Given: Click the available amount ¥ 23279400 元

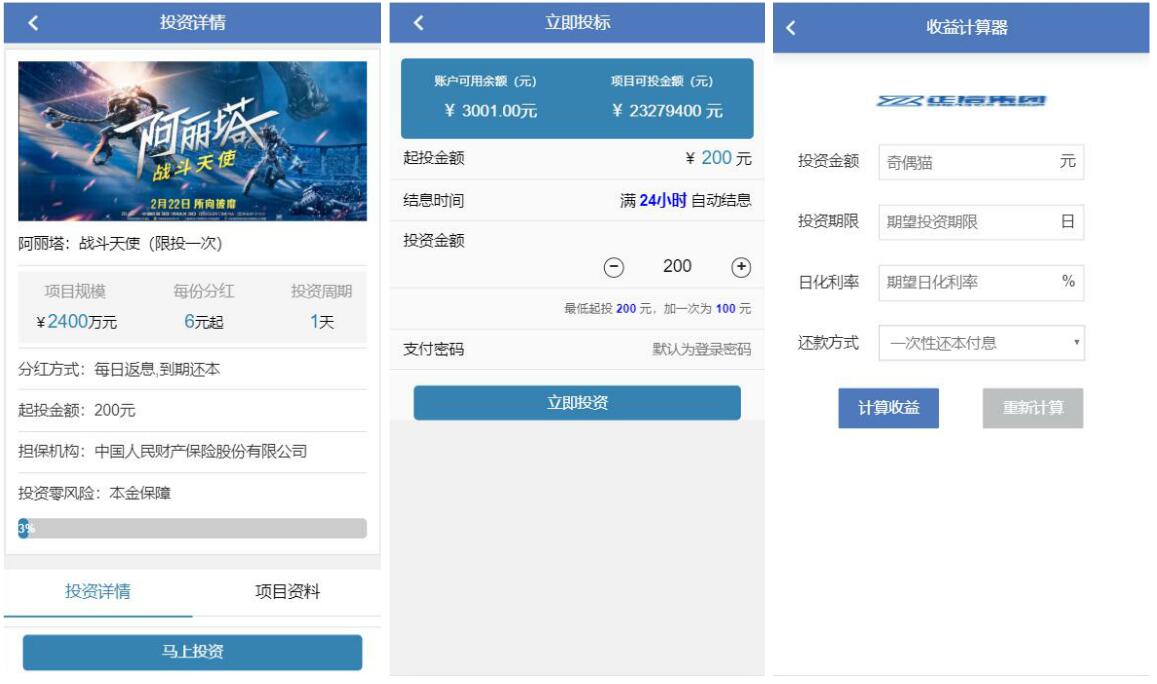Looking at the screenshot, I should click(667, 111).
